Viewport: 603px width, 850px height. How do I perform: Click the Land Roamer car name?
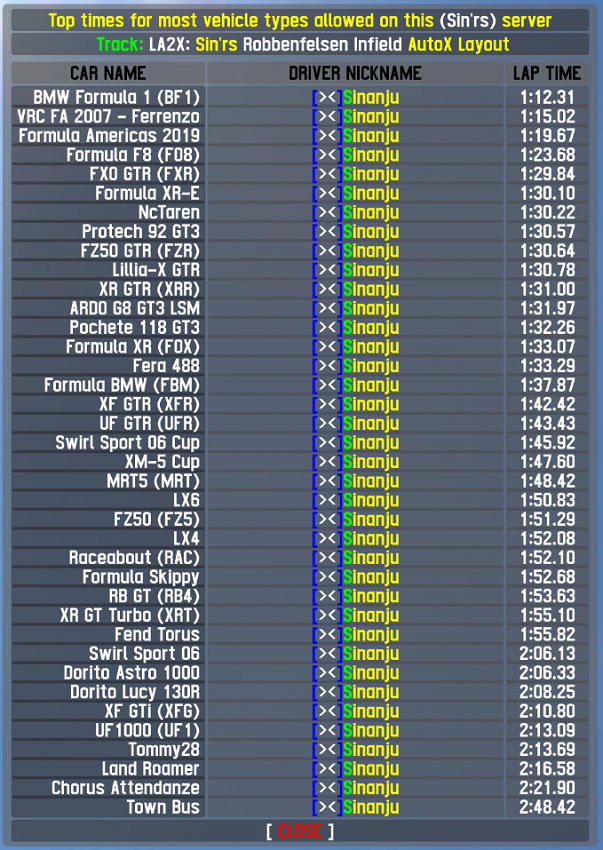(150, 769)
